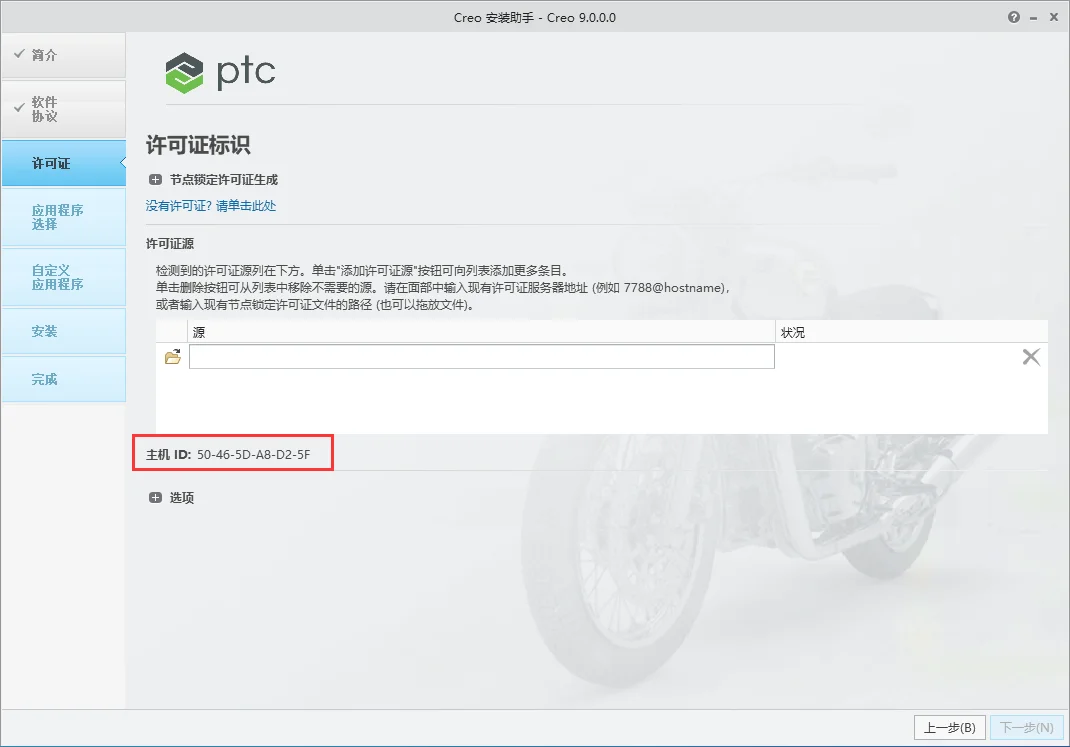Go to the 简介 step
The height and width of the screenshot is (747, 1070).
point(63,55)
